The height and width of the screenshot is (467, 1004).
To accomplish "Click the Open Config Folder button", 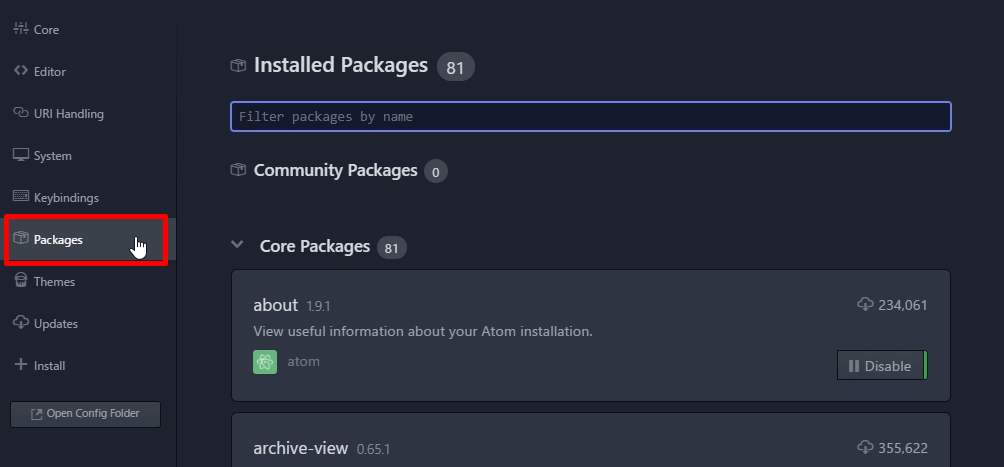I will click(86, 414).
